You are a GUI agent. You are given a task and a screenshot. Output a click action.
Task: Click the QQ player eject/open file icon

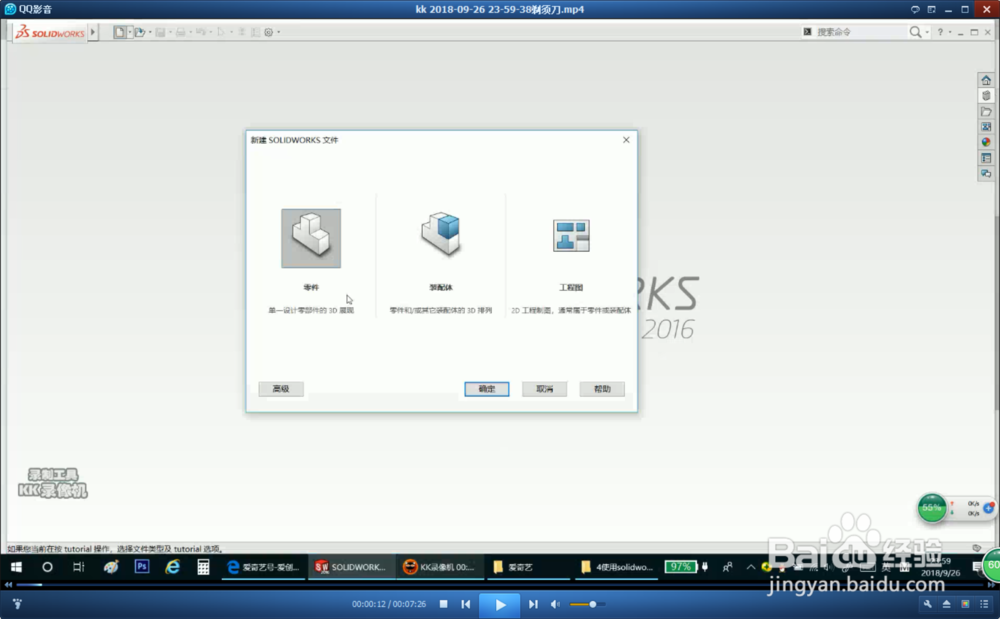(946, 604)
